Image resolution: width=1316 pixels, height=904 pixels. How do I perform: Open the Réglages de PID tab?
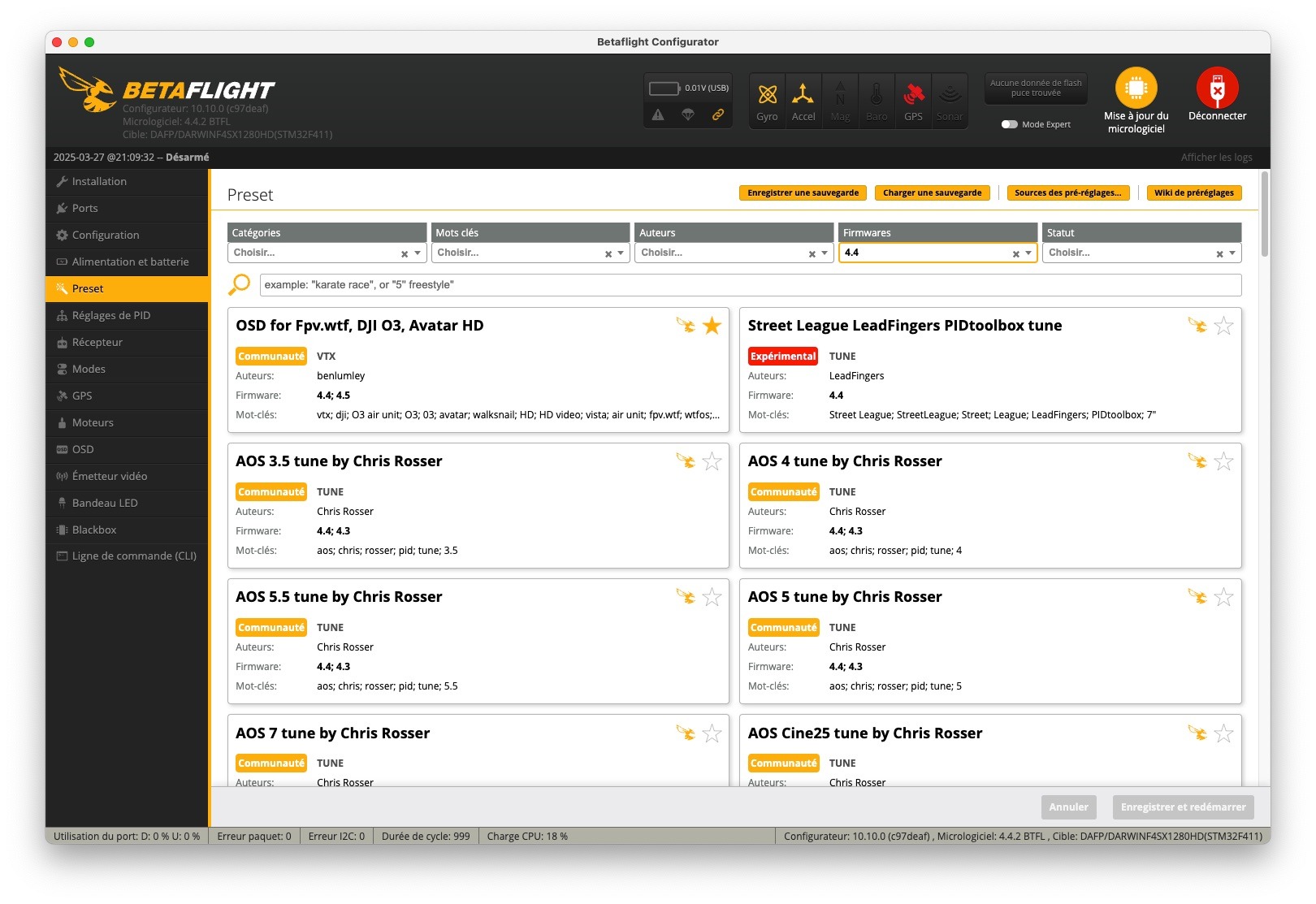pos(127,315)
